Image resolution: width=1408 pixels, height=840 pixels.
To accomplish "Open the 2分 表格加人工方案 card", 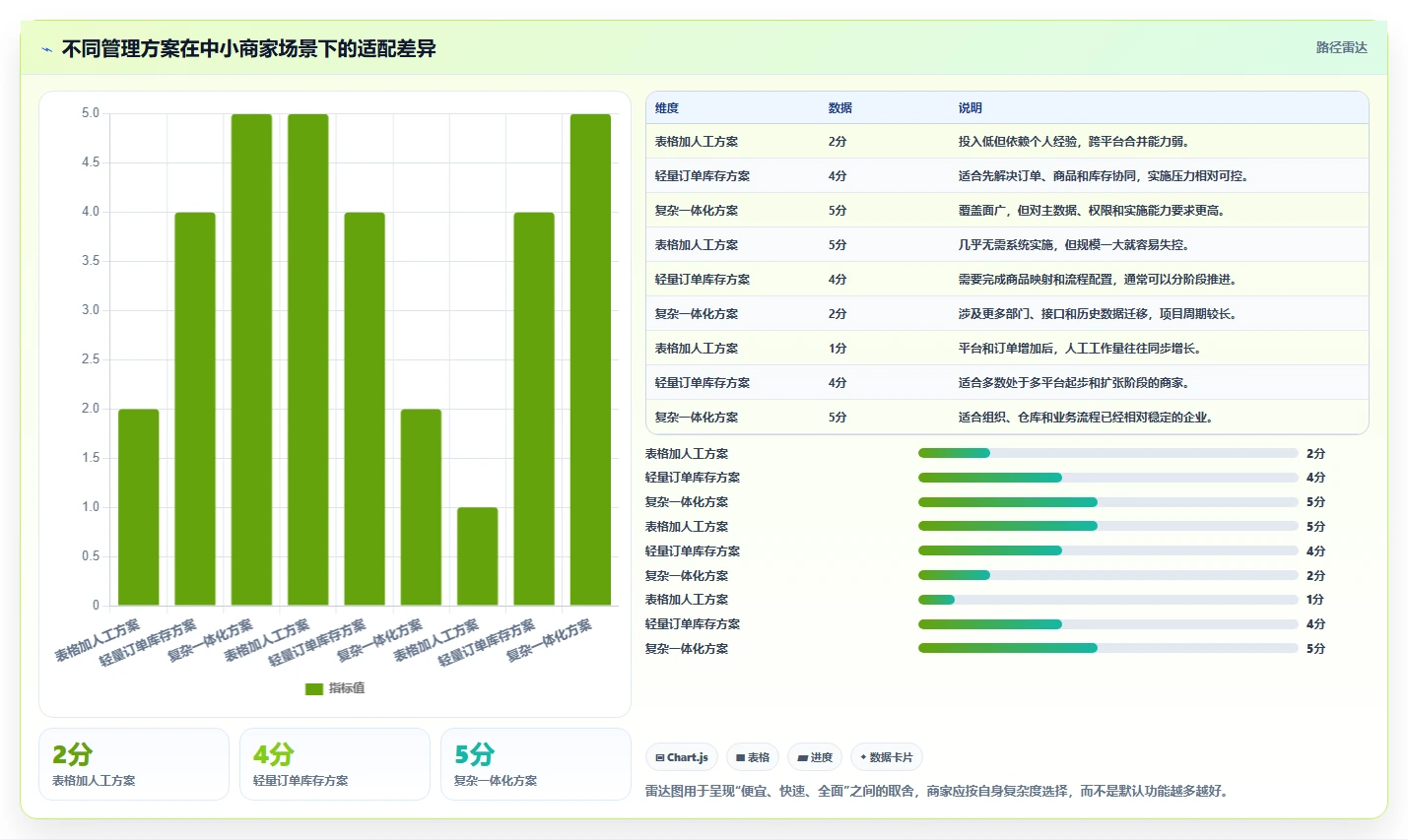I will coord(134,764).
